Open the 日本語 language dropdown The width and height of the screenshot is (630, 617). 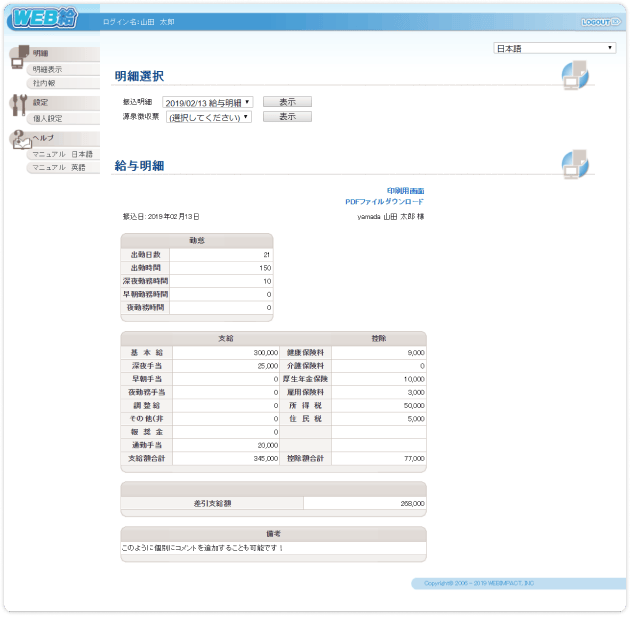[555, 48]
